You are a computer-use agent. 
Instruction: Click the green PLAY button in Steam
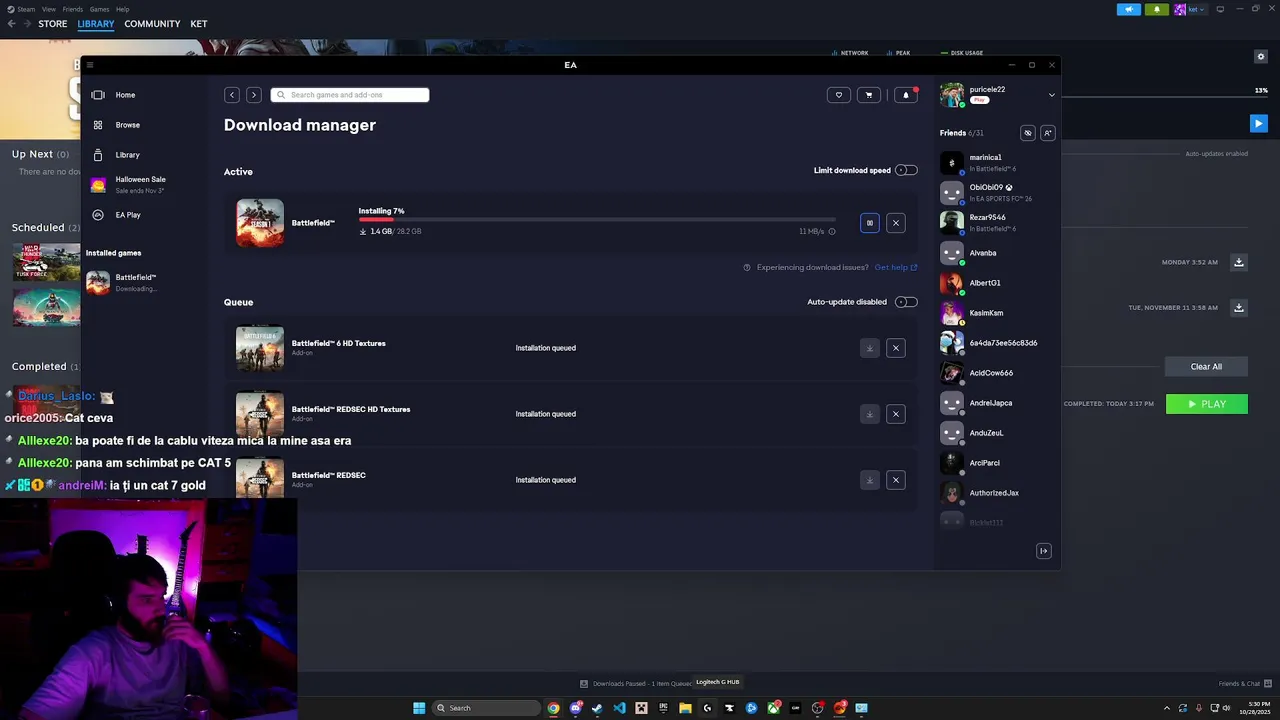coord(1207,404)
